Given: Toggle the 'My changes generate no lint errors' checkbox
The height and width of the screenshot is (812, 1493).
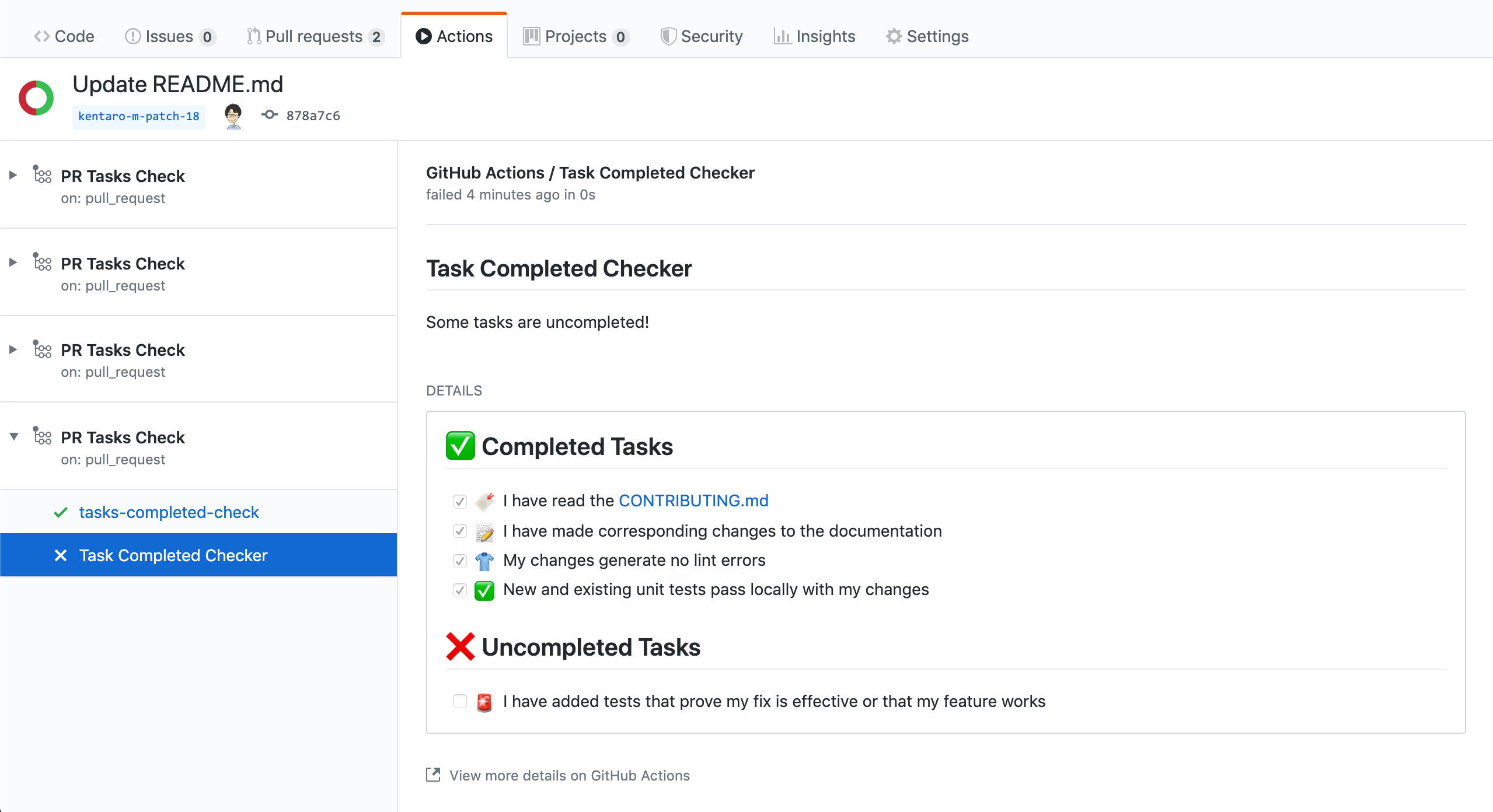Looking at the screenshot, I should point(460,561).
